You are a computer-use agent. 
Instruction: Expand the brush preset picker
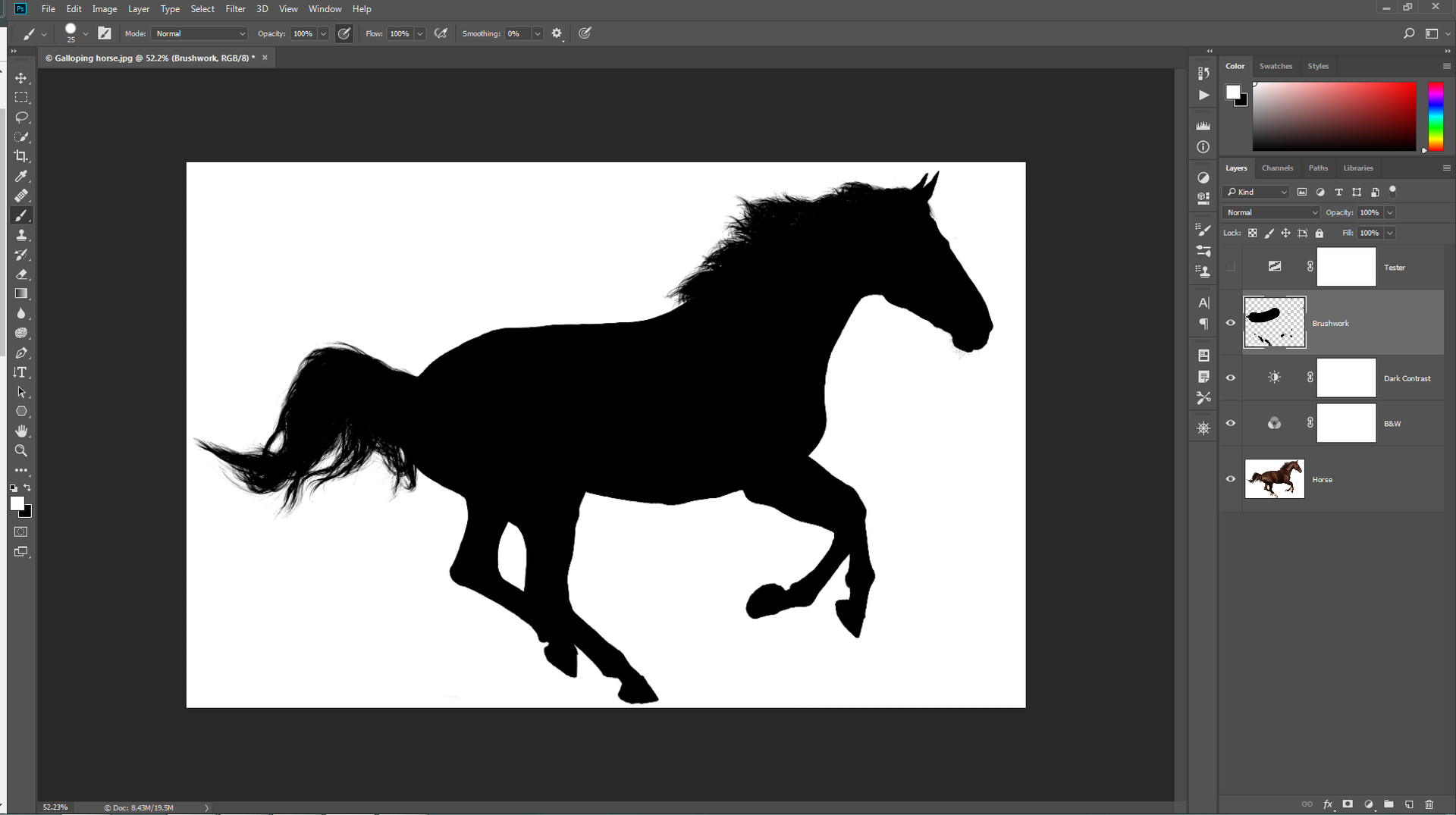(84, 33)
